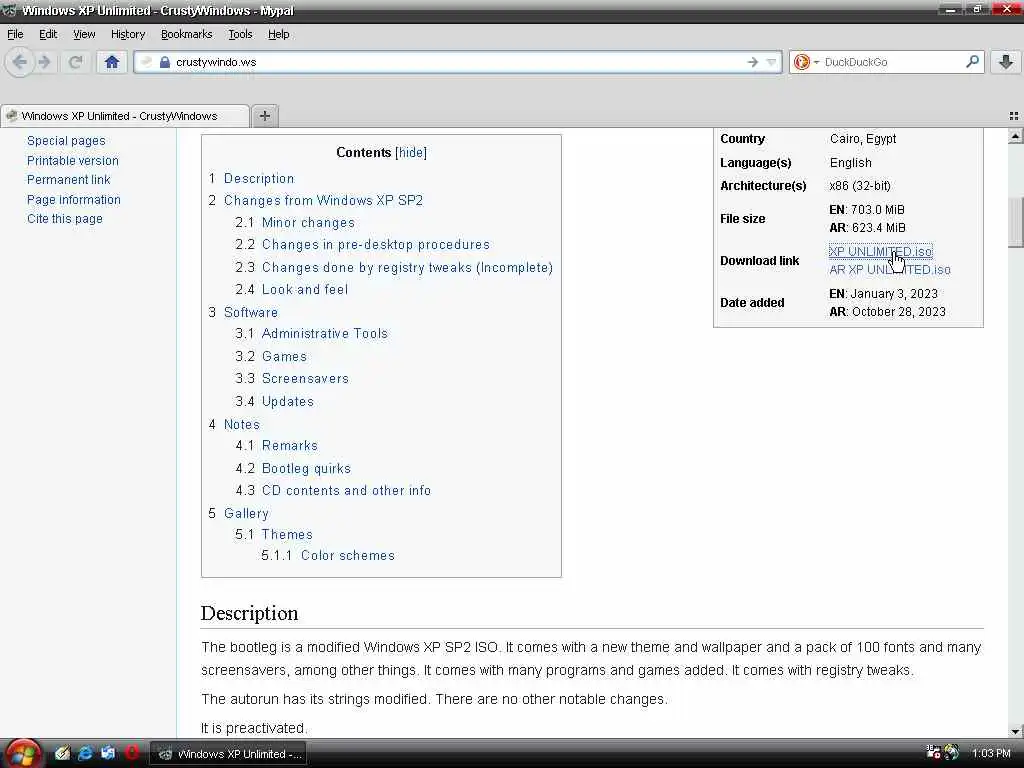Jump to Changes in pre-desktop procedures

tap(376, 245)
